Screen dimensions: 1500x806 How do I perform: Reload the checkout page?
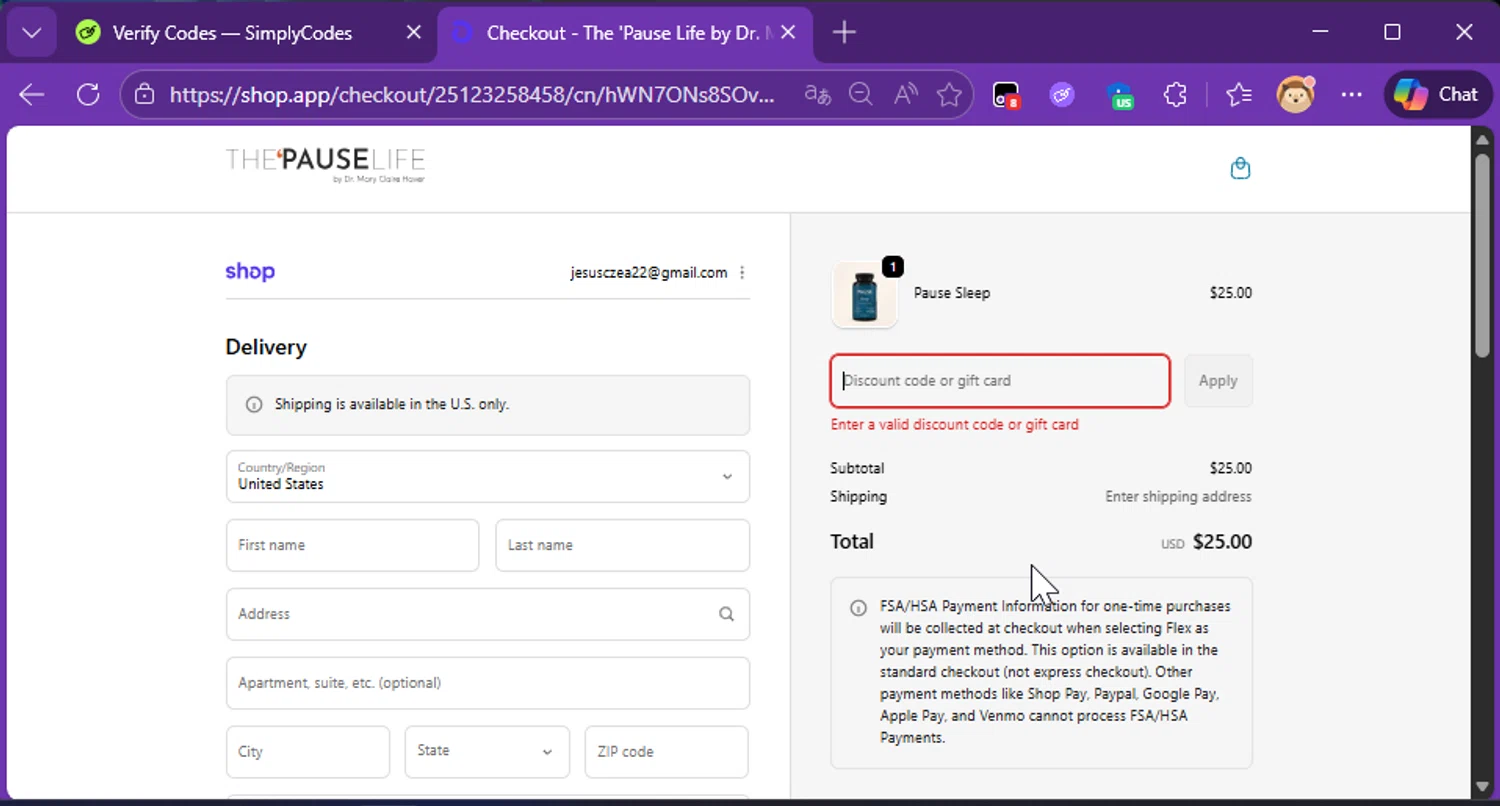point(88,95)
